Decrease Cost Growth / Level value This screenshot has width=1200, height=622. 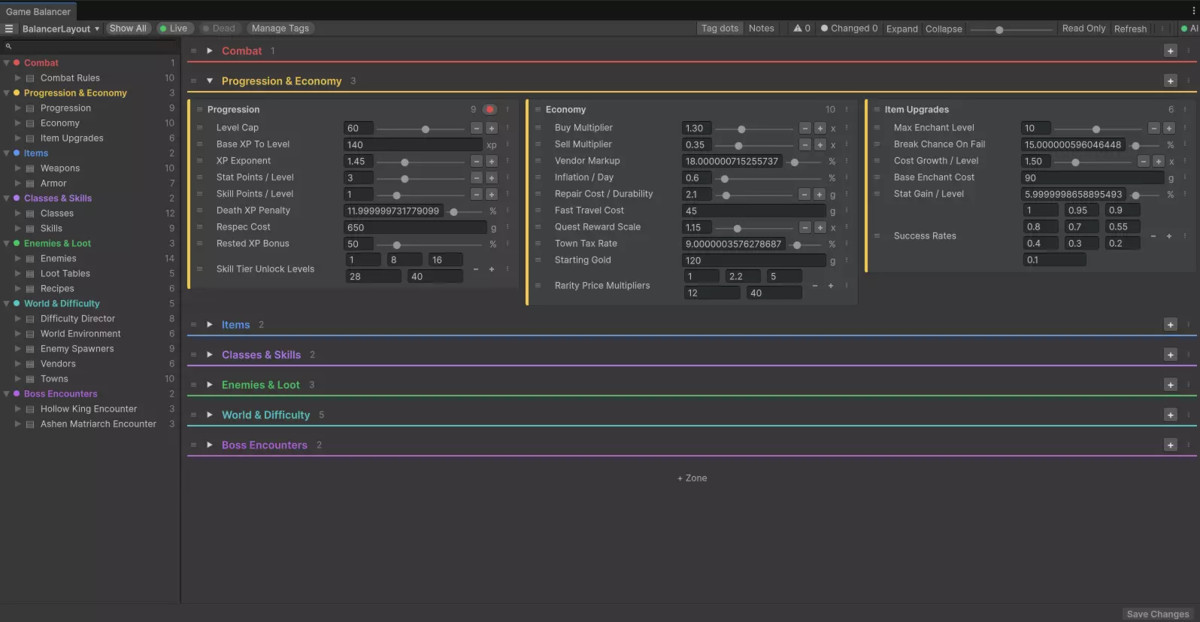(x=1144, y=161)
